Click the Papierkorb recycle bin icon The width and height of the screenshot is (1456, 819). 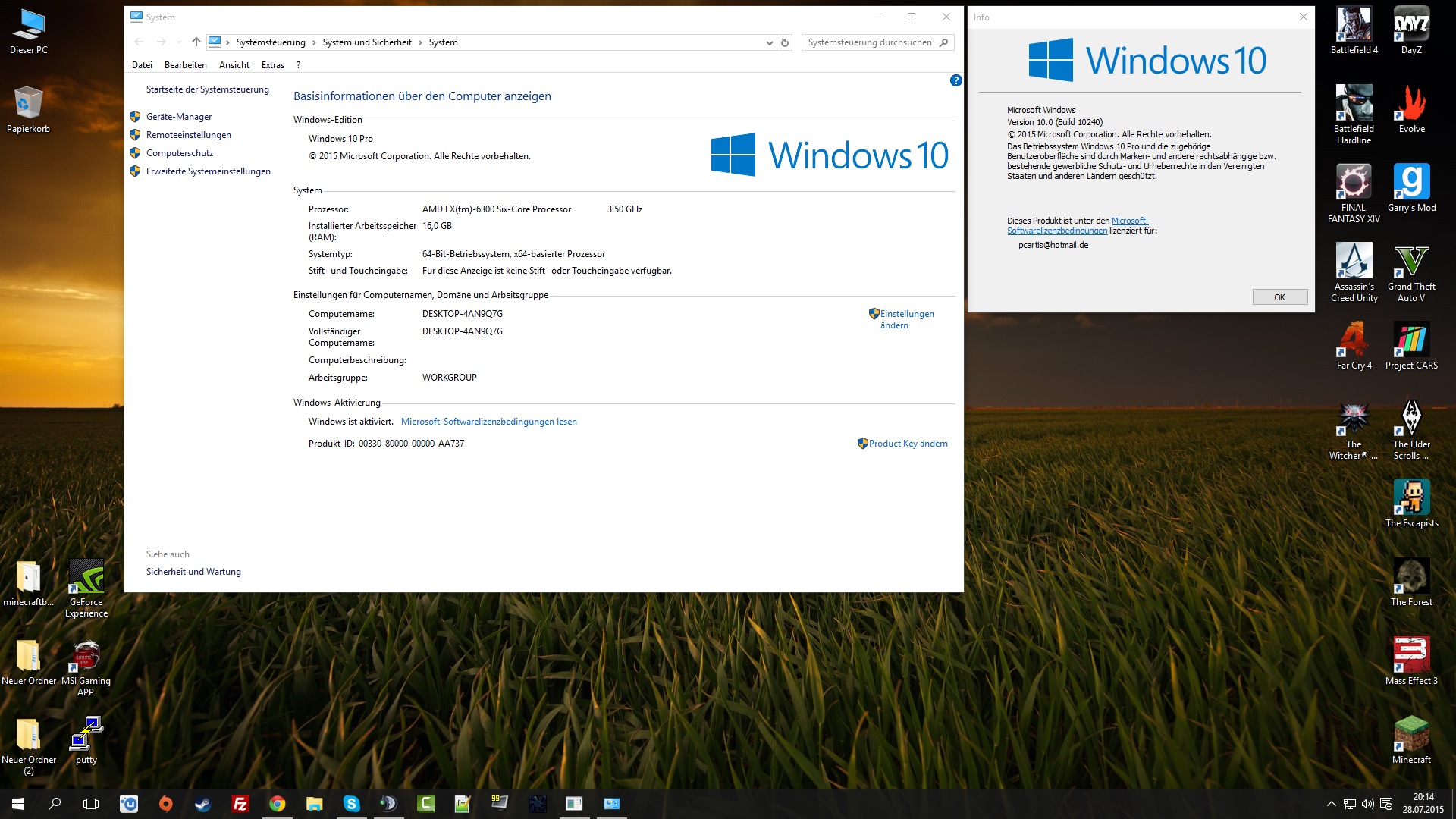[x=29, y=109]
